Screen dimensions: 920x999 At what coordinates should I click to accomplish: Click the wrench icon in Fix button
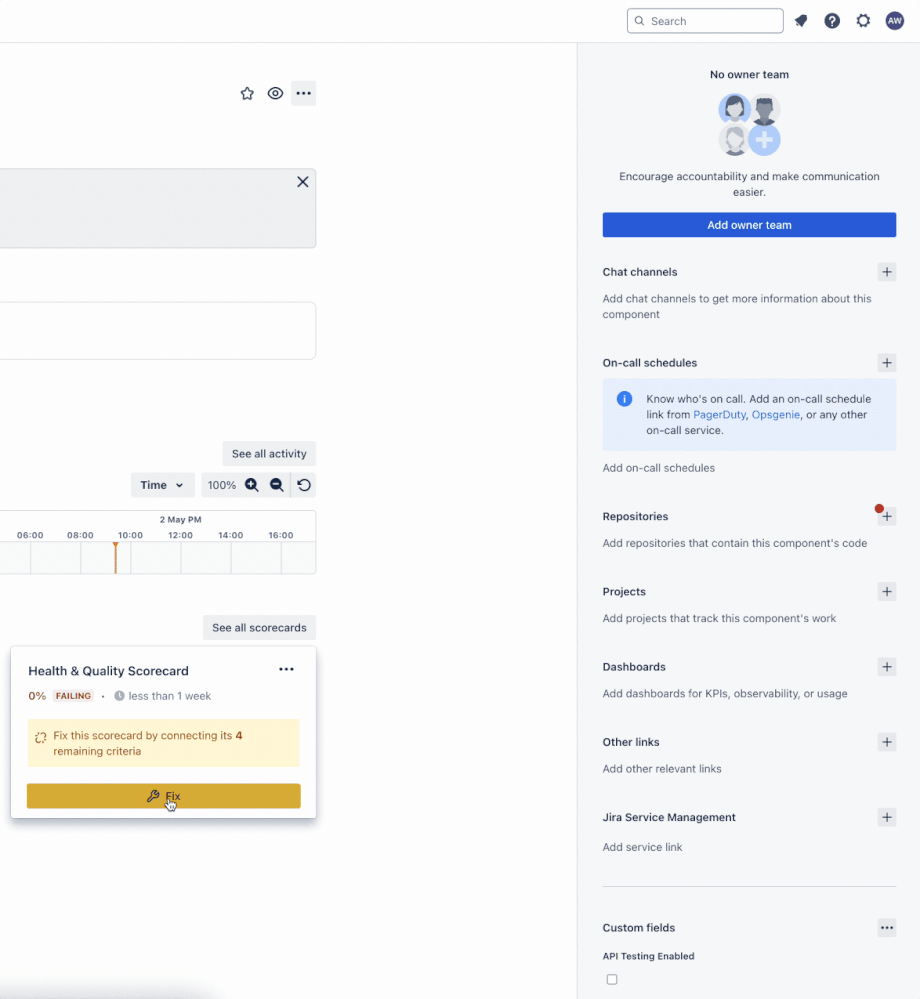point(153,796)
